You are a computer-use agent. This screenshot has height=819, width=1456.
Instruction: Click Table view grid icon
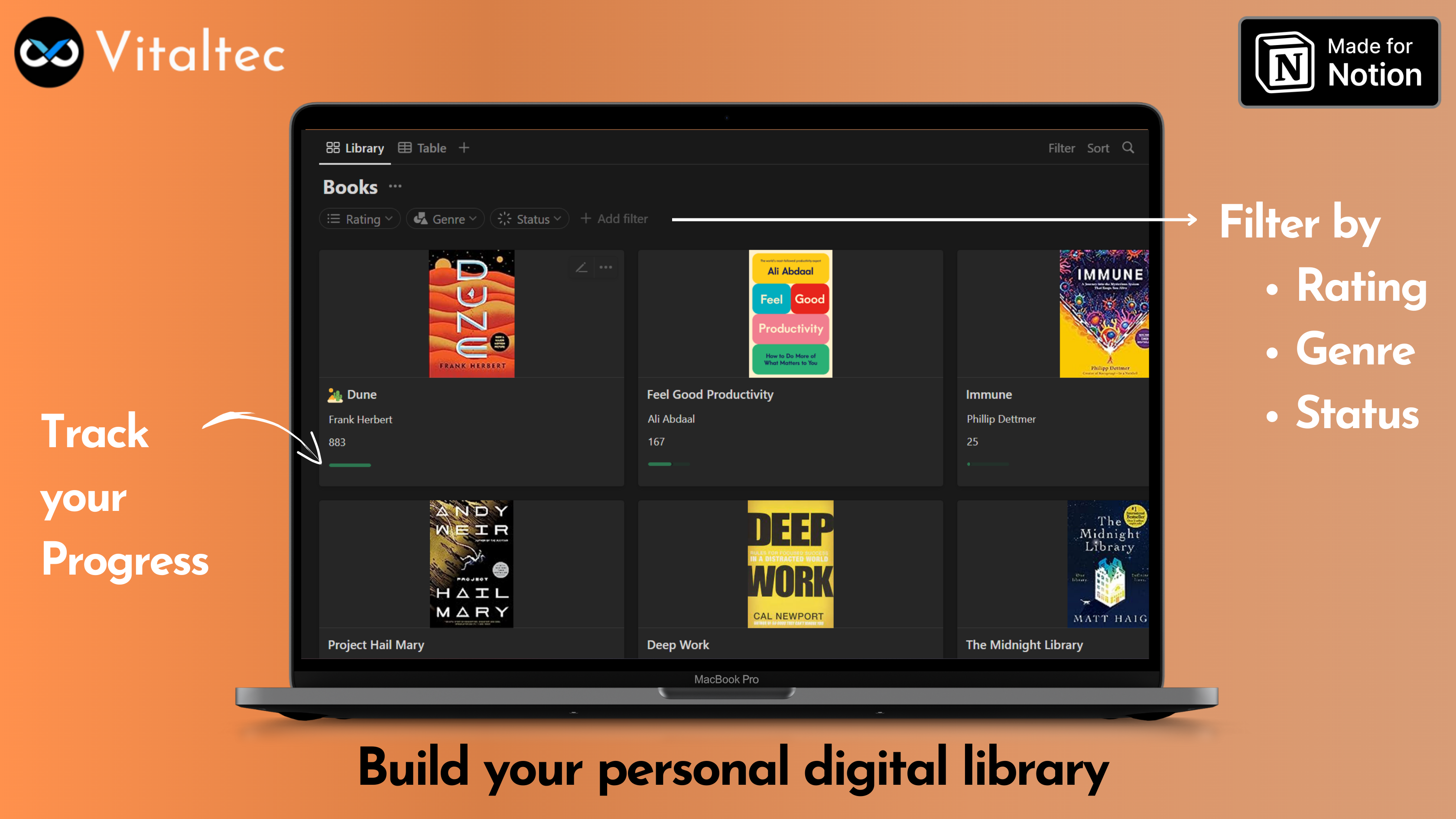[405, 147]
